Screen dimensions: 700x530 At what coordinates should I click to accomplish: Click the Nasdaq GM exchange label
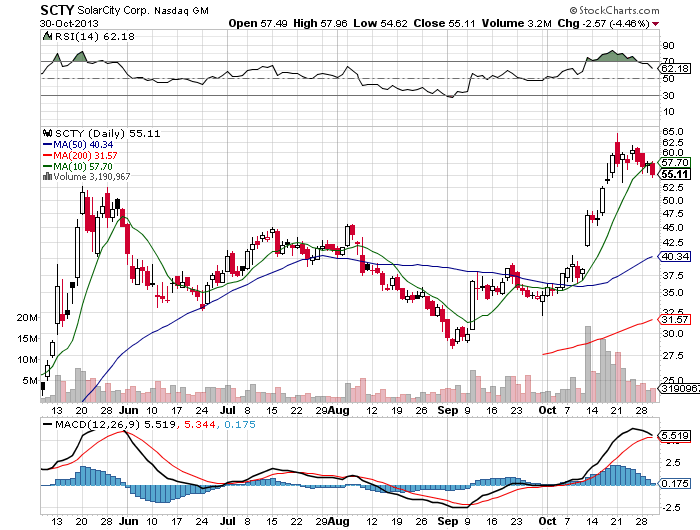181,11
